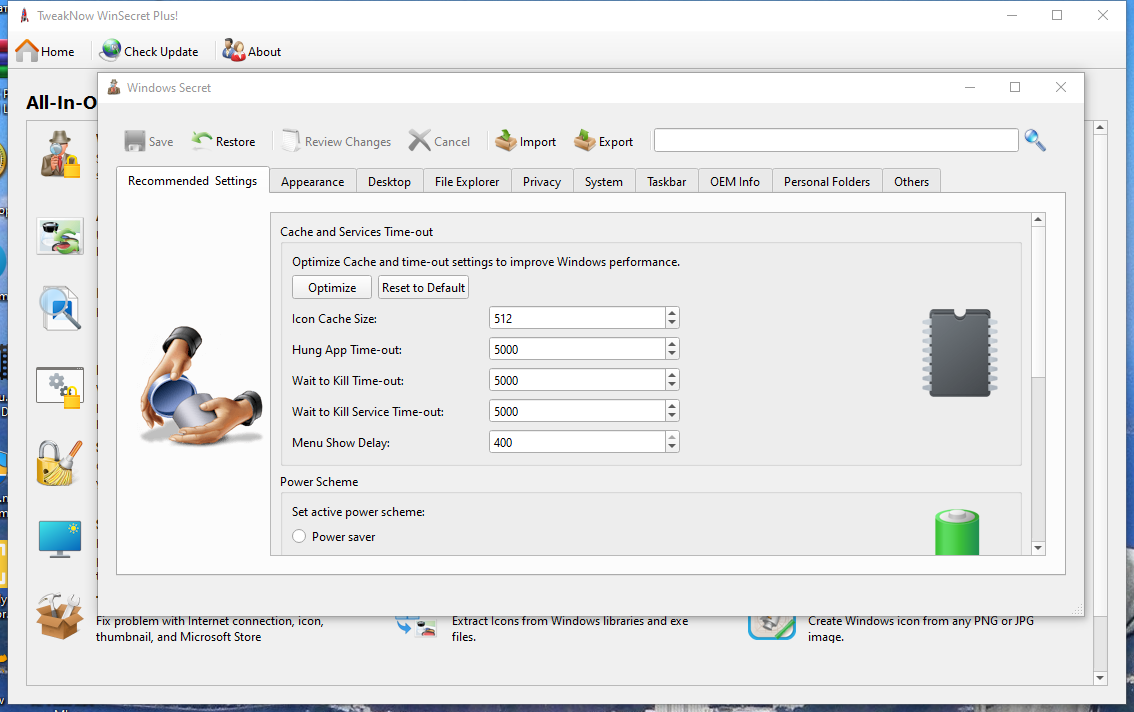The image size is (1134, 712).
Task: Click the Export settings button
Action: coord(604,141)
